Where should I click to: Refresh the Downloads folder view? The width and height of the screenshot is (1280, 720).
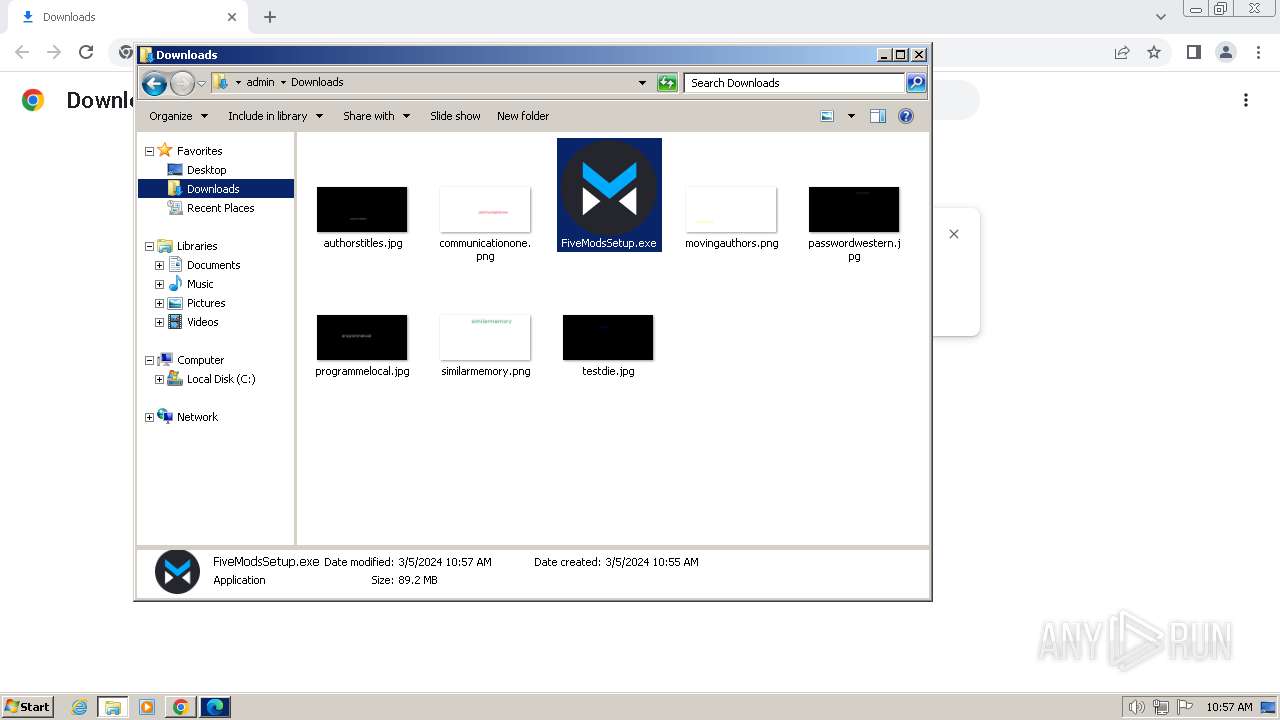tap(667, 83)
